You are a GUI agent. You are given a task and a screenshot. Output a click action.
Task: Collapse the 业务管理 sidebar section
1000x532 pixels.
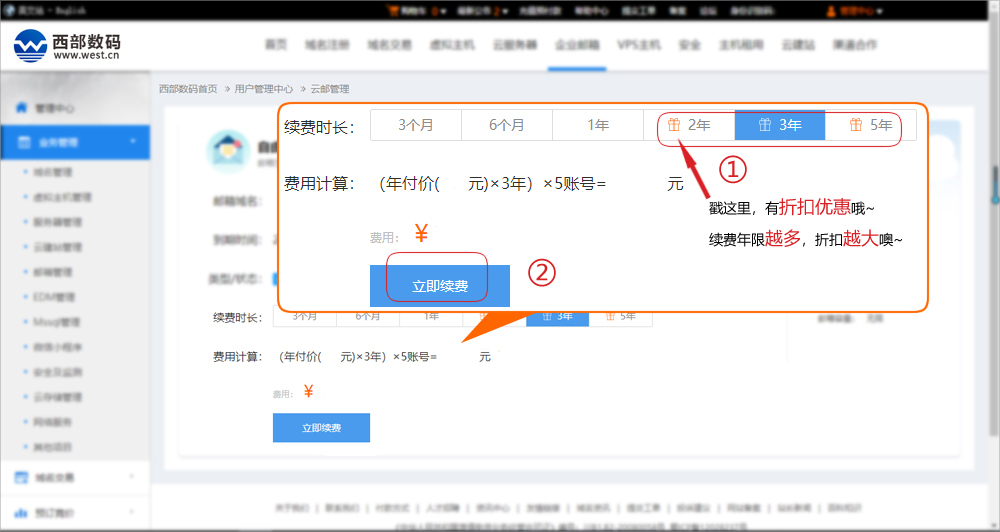[133, 142]
